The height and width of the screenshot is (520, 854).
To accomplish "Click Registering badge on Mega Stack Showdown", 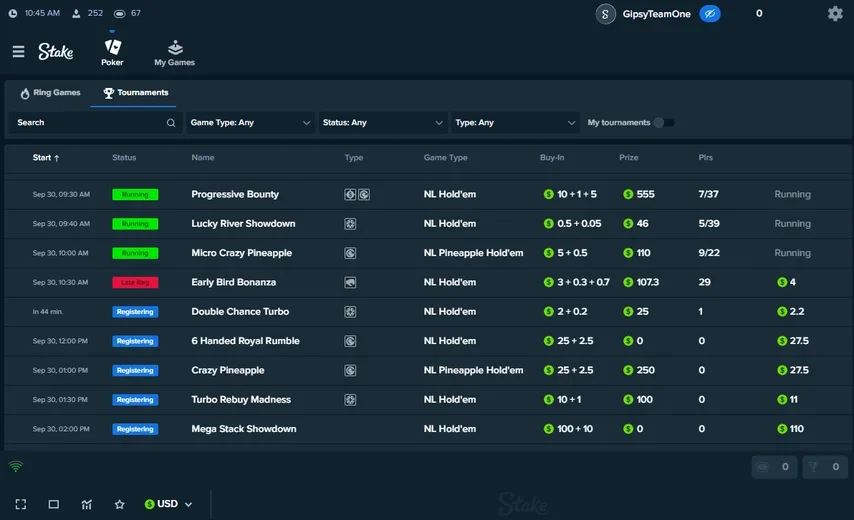I will coord(135,430).
